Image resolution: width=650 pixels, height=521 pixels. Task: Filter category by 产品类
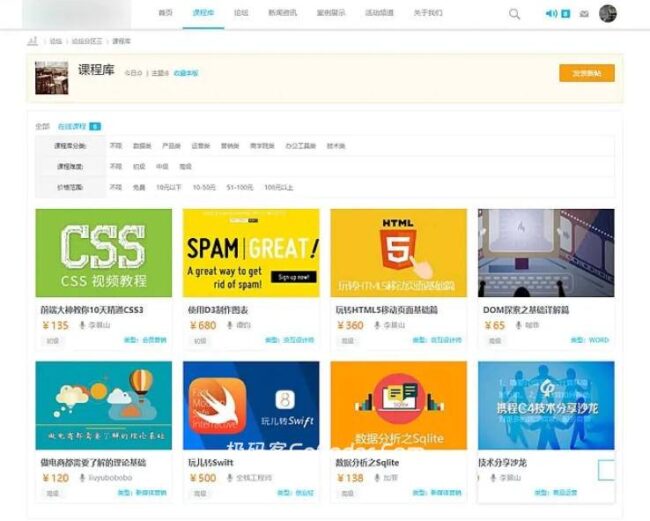171,146
